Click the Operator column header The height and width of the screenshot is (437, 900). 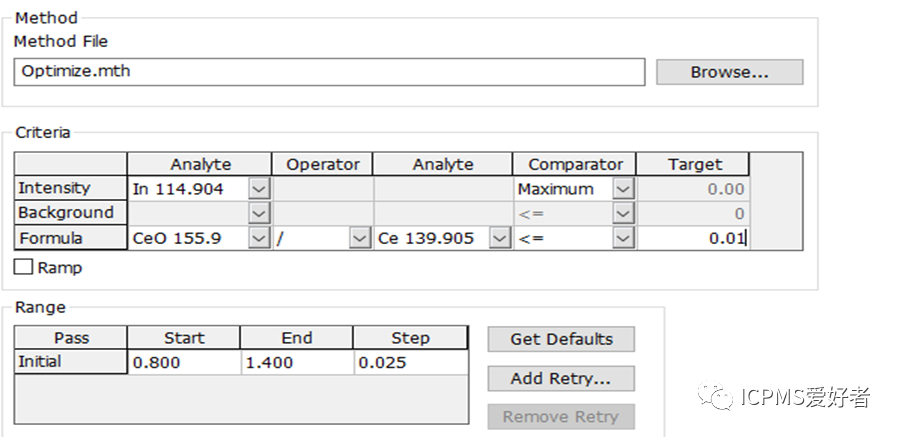(x=323, y=164)
